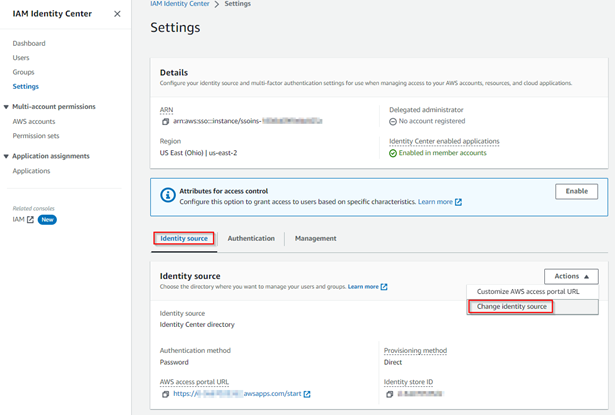Open Applications in sidebar
This screenshot has width=615, height=415.
(31, 171)
